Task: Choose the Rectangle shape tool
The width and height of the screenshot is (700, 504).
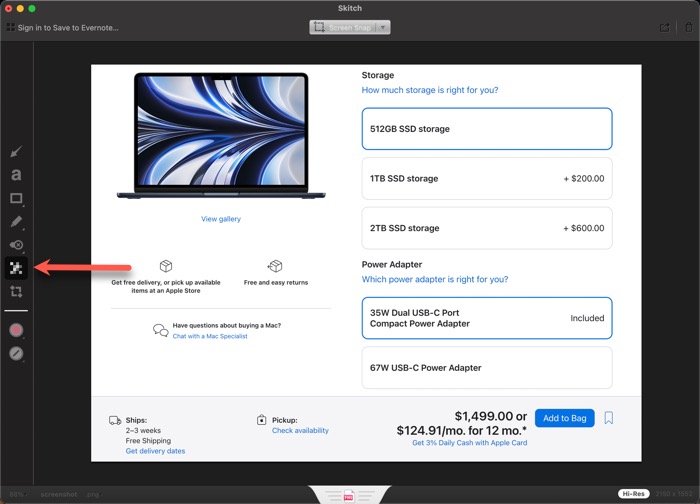Action: (16, 198)
